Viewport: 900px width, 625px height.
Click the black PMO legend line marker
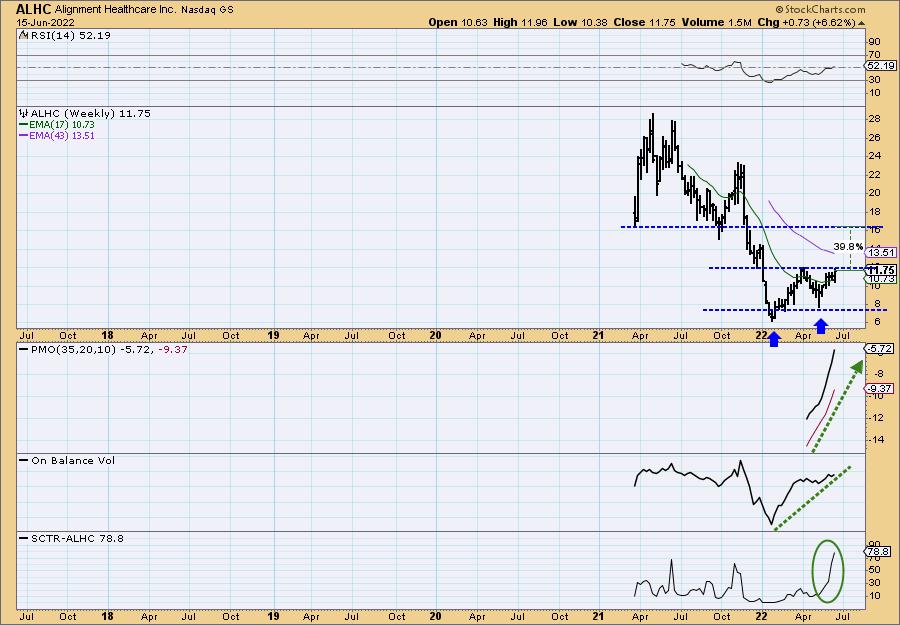24,350
